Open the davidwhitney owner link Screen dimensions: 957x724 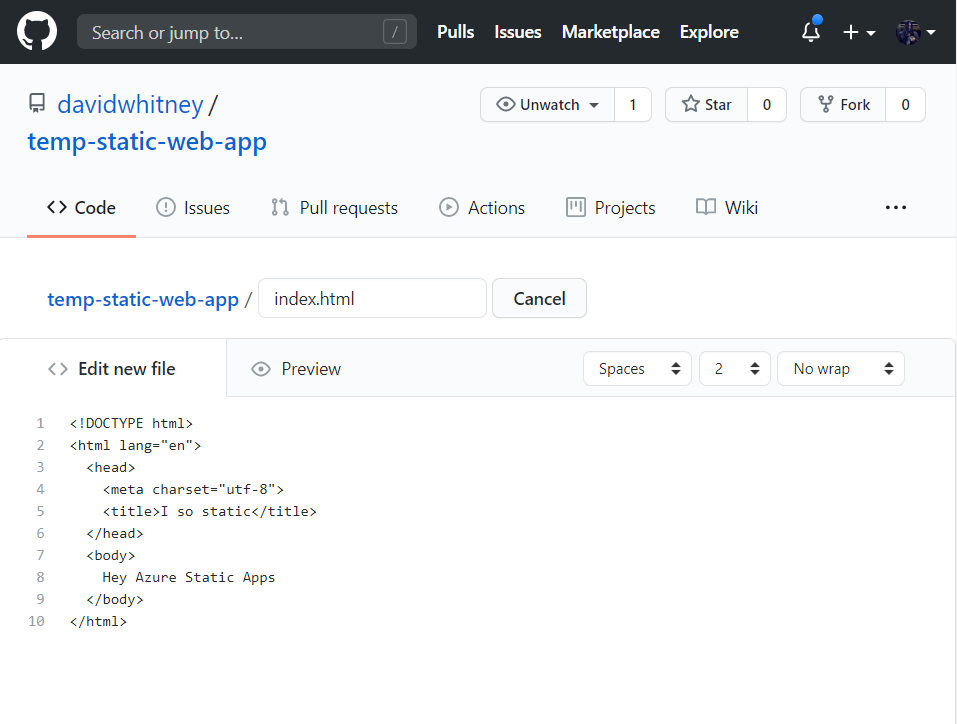pyautogui.click(x=130, y=104)
